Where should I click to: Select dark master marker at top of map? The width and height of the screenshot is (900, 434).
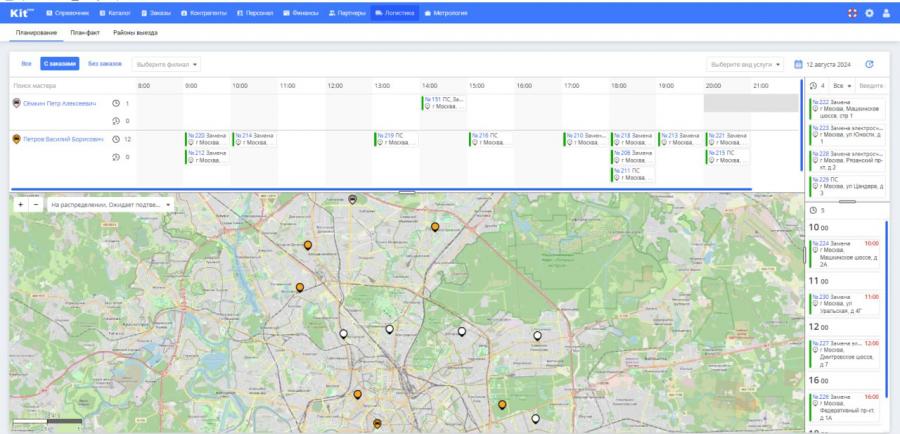(352, 199)
